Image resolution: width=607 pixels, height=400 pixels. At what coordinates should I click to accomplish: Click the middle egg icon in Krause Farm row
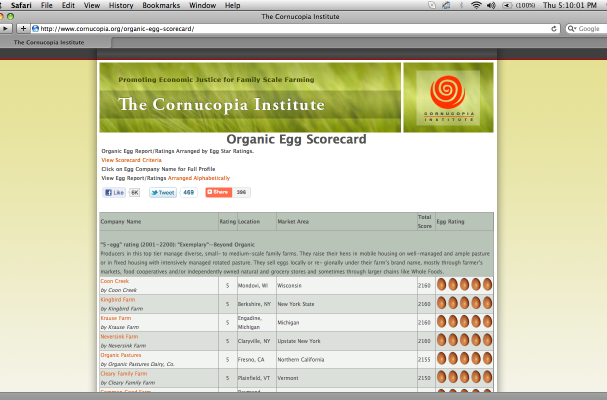point(465,321)
